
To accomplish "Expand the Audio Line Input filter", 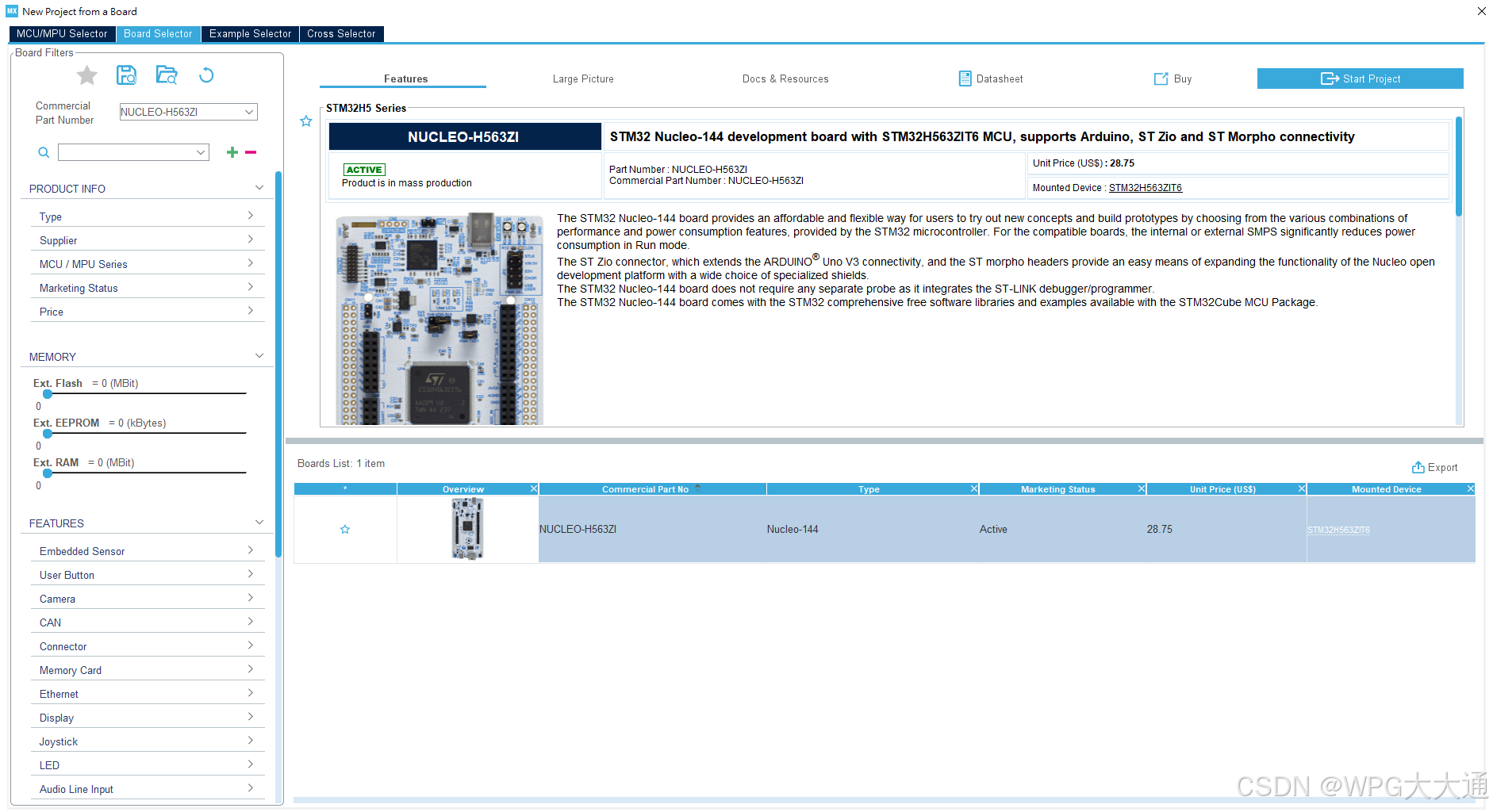I will pos(251,788).
